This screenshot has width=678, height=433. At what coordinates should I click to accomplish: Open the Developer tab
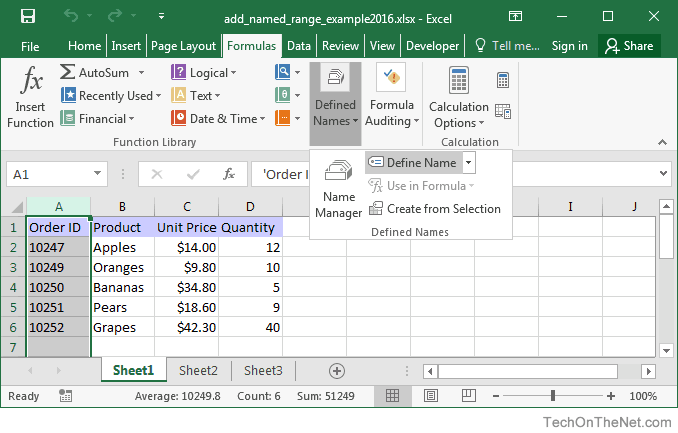click(x=432, y=46)
